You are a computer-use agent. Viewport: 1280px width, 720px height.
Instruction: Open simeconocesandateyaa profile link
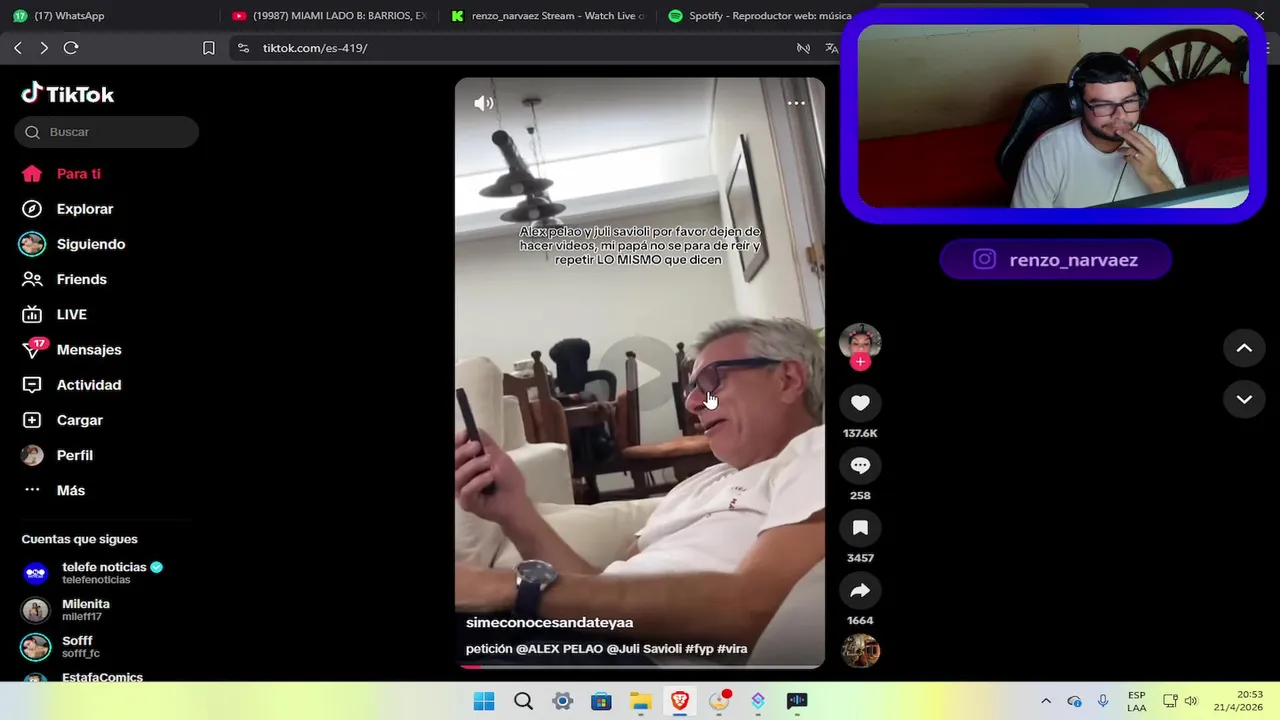[549, 622]
